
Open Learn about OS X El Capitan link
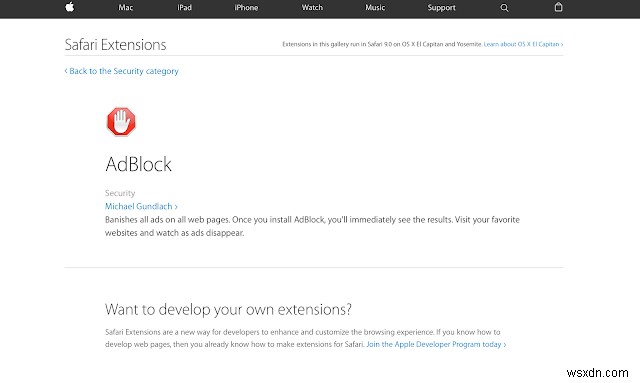tap(524, 44)
